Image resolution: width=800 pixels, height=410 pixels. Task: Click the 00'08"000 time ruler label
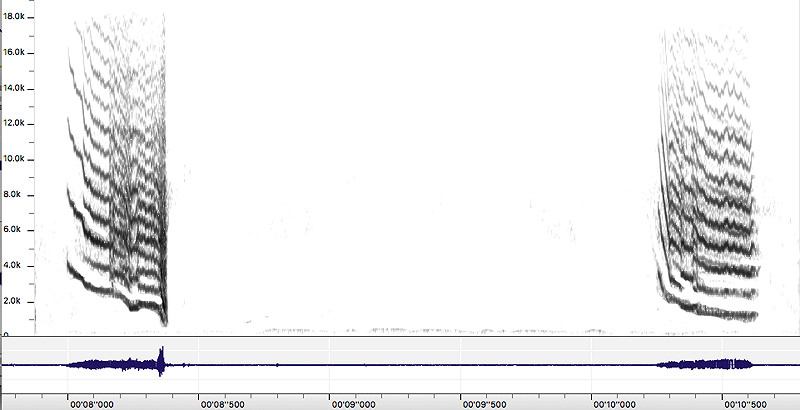[x=89, y=404]
